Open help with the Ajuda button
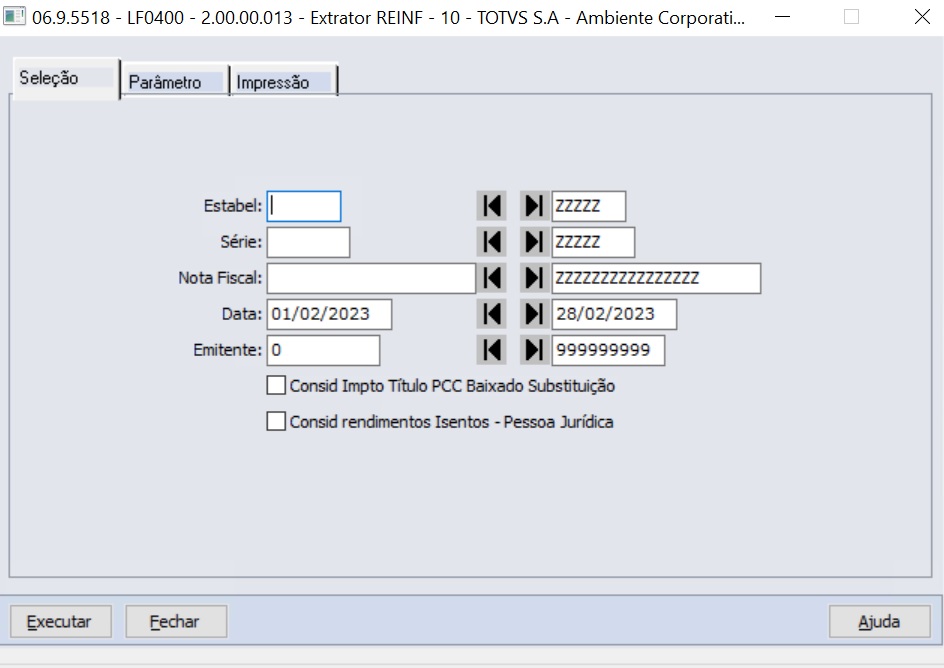Image resolution: width=944 pixels, height=668 pixels. coord(879,621)
